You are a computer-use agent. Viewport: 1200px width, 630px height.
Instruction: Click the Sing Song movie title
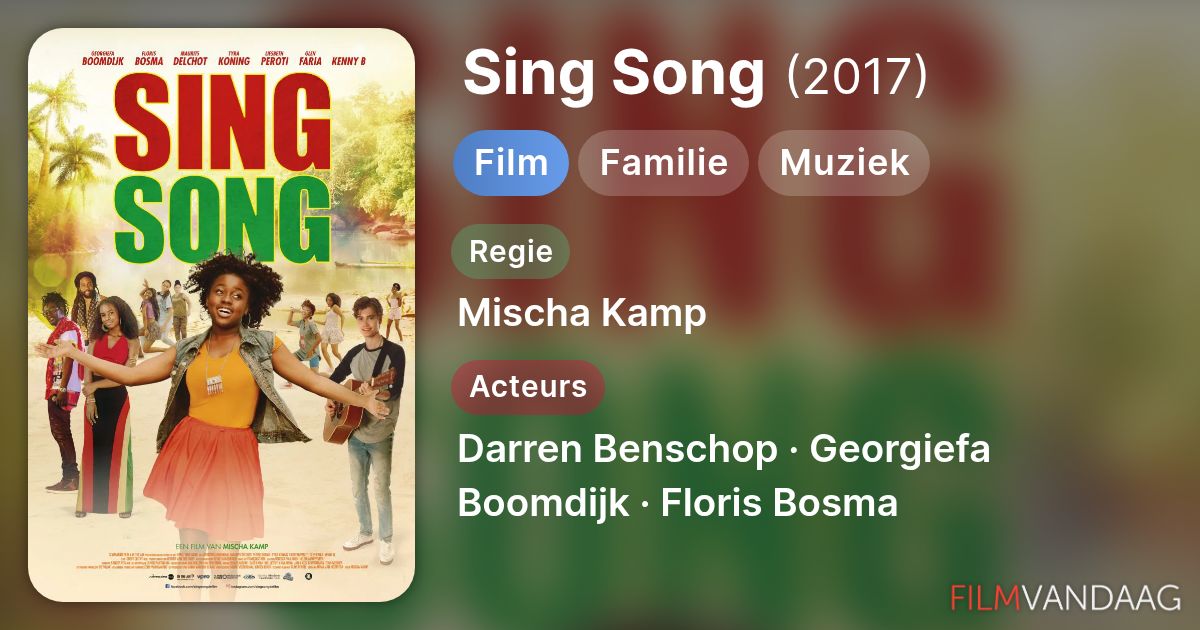[613, 73]
